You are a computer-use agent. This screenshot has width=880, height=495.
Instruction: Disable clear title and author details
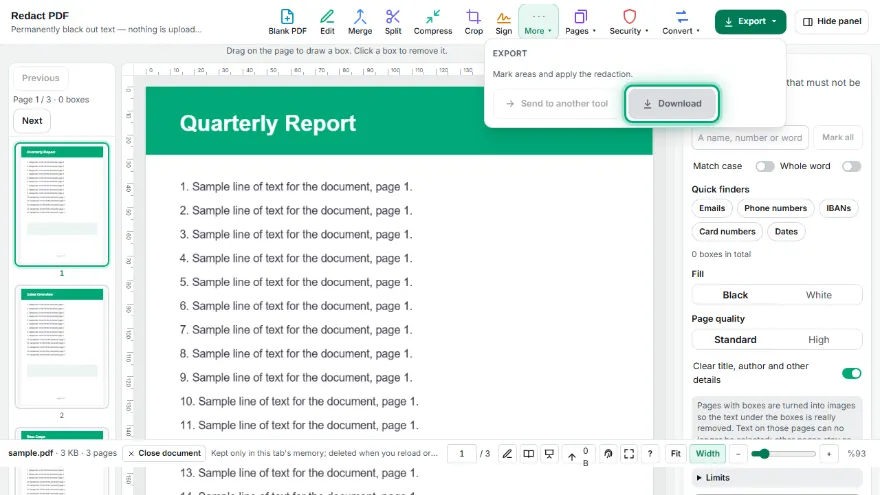tap(851, 373)
